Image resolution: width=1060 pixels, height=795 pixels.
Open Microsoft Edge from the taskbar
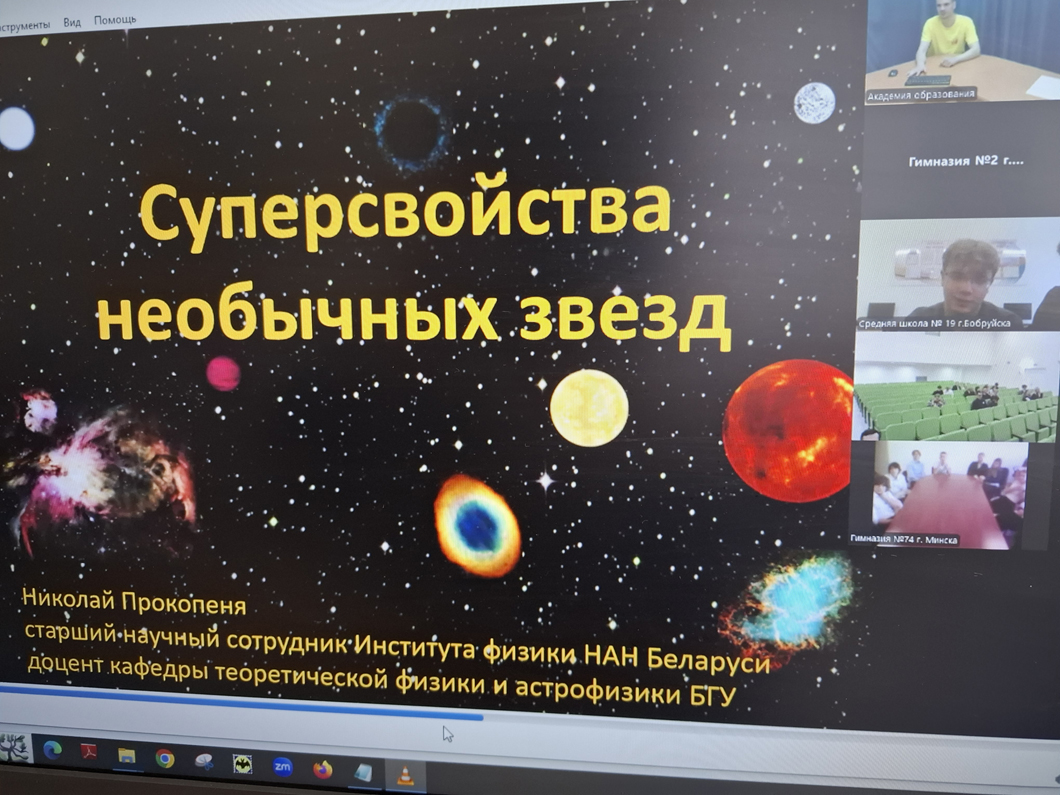(x=52, y=750)
